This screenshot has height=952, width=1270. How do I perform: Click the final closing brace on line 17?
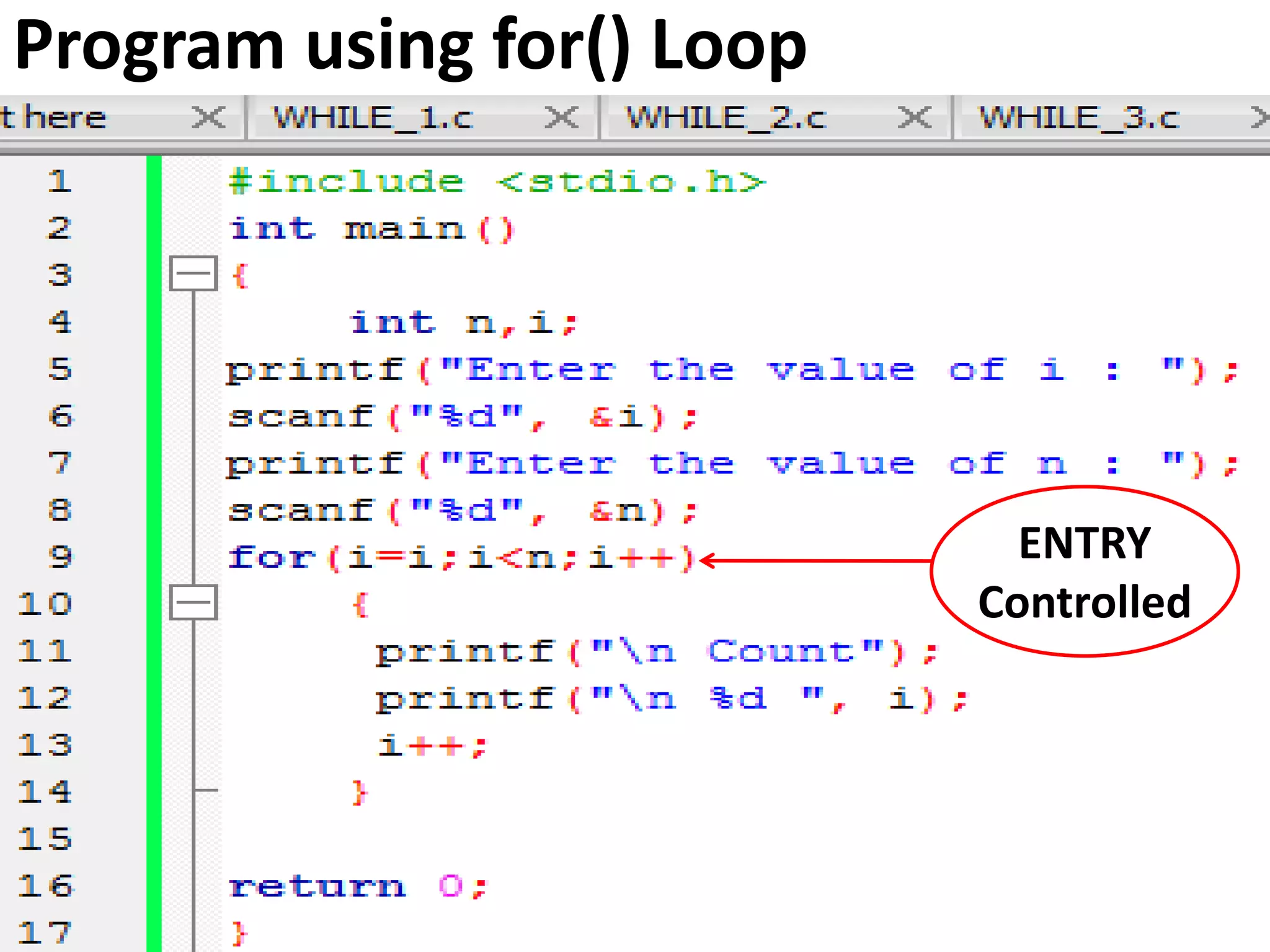pos(239,933)
